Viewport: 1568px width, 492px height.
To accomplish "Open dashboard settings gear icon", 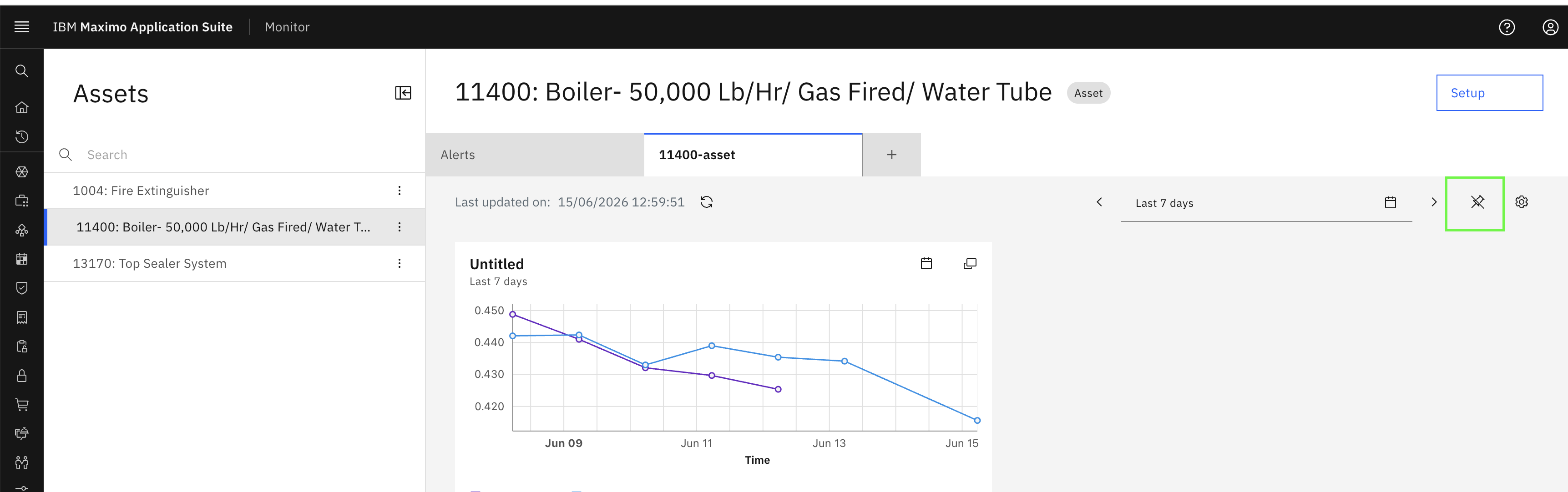I will 1521,202.
